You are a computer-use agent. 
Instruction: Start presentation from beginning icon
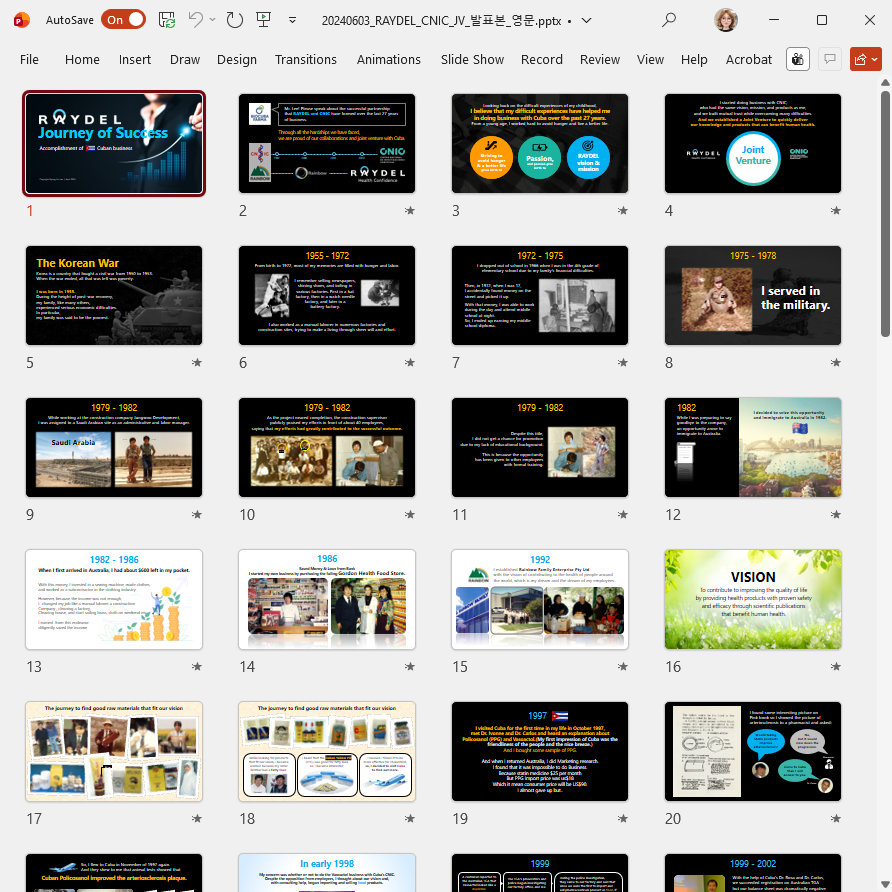[263, 20]
